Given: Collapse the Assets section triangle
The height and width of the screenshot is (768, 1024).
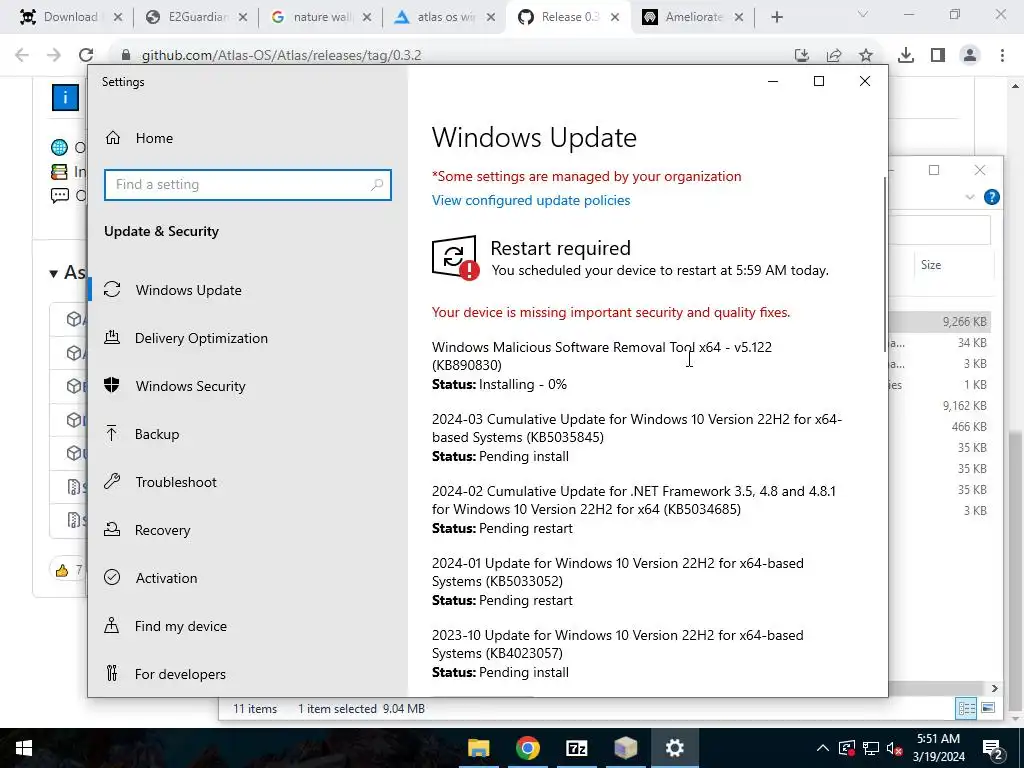Looking at the screenshot, I should 54,274.
